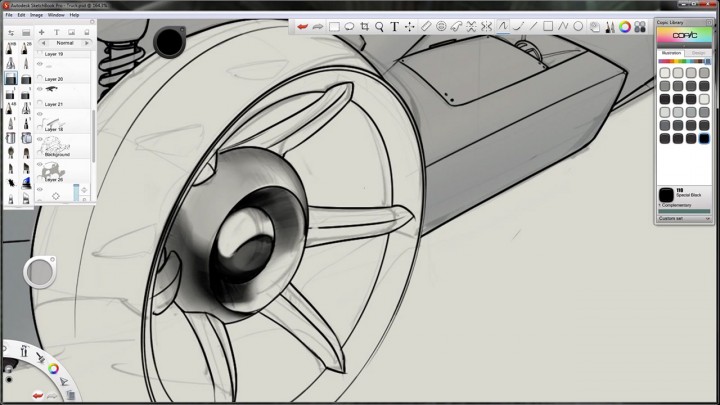Viewport: 720px width, 405px height.
Task: Close the Copic Library panel
Action: coord(709,22)
